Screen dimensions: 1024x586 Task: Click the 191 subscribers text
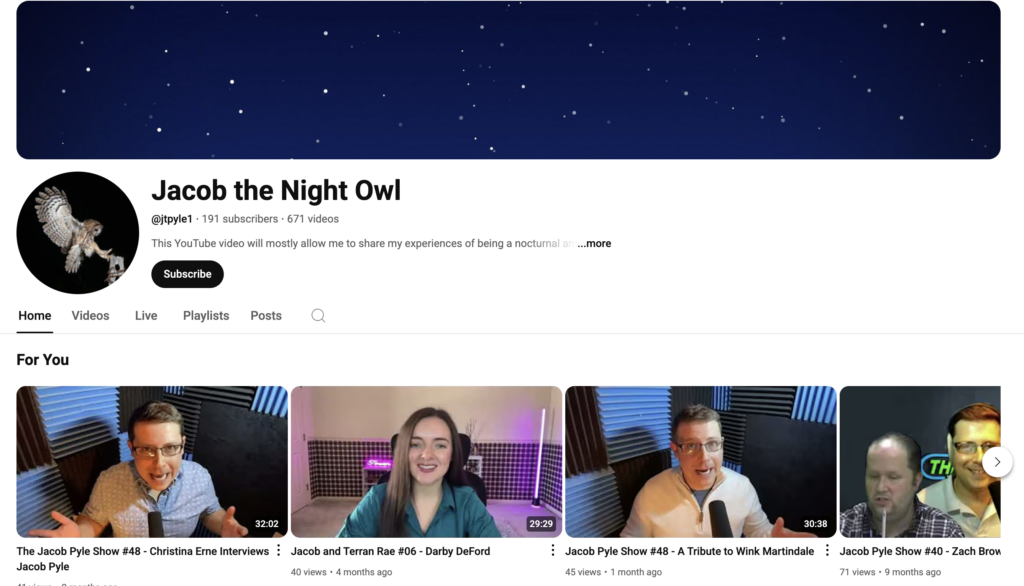[x=240, y=219]
